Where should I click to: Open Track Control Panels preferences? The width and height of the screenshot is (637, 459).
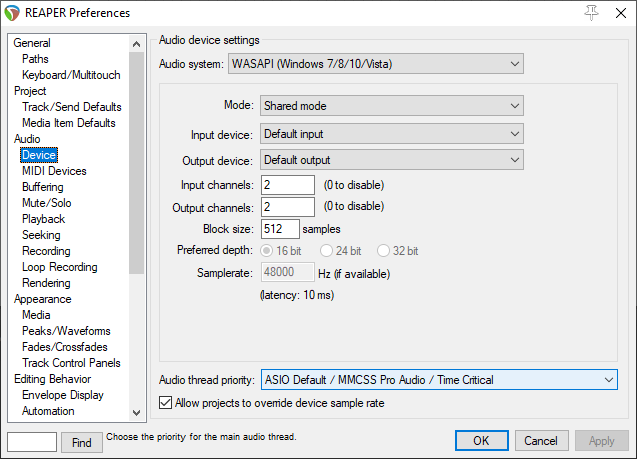pos(71,363)
